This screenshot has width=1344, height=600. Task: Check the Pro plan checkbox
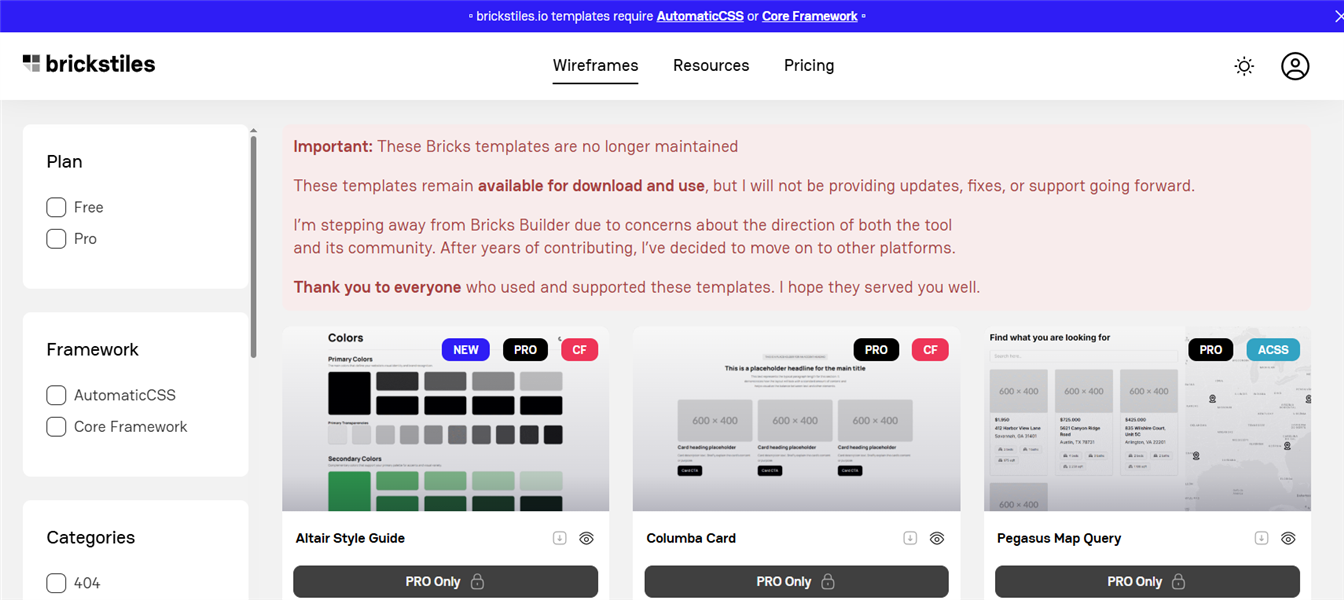[x=56, y=239]
